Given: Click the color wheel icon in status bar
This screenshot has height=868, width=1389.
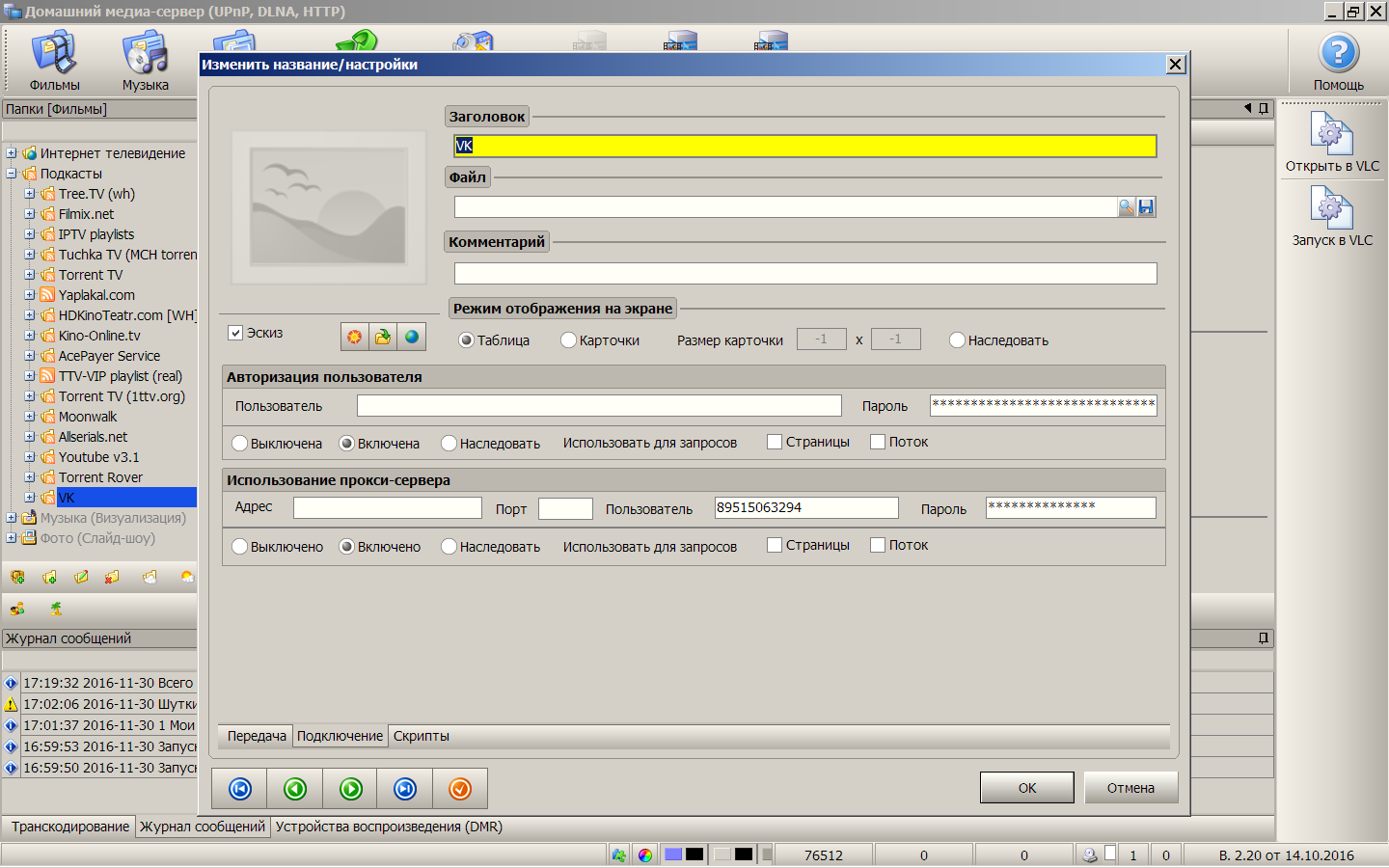Looking at the screenshot, I should point(645,854).
